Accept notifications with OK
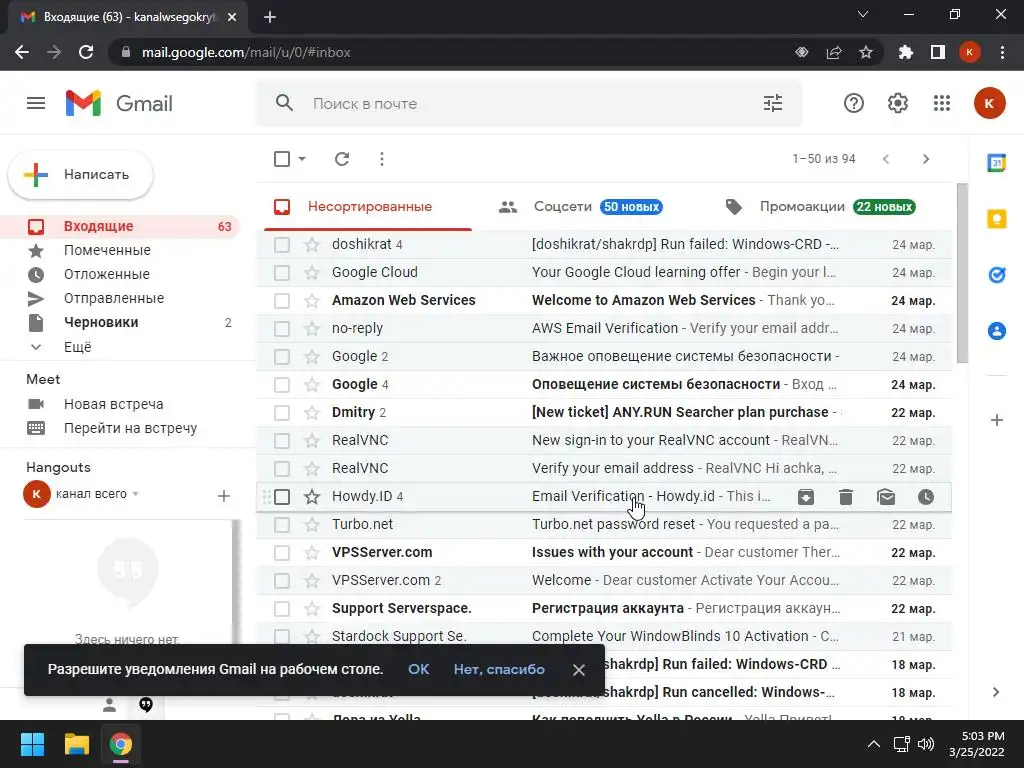This screenshot has height=768, width=1024. (x=419, y=669)
